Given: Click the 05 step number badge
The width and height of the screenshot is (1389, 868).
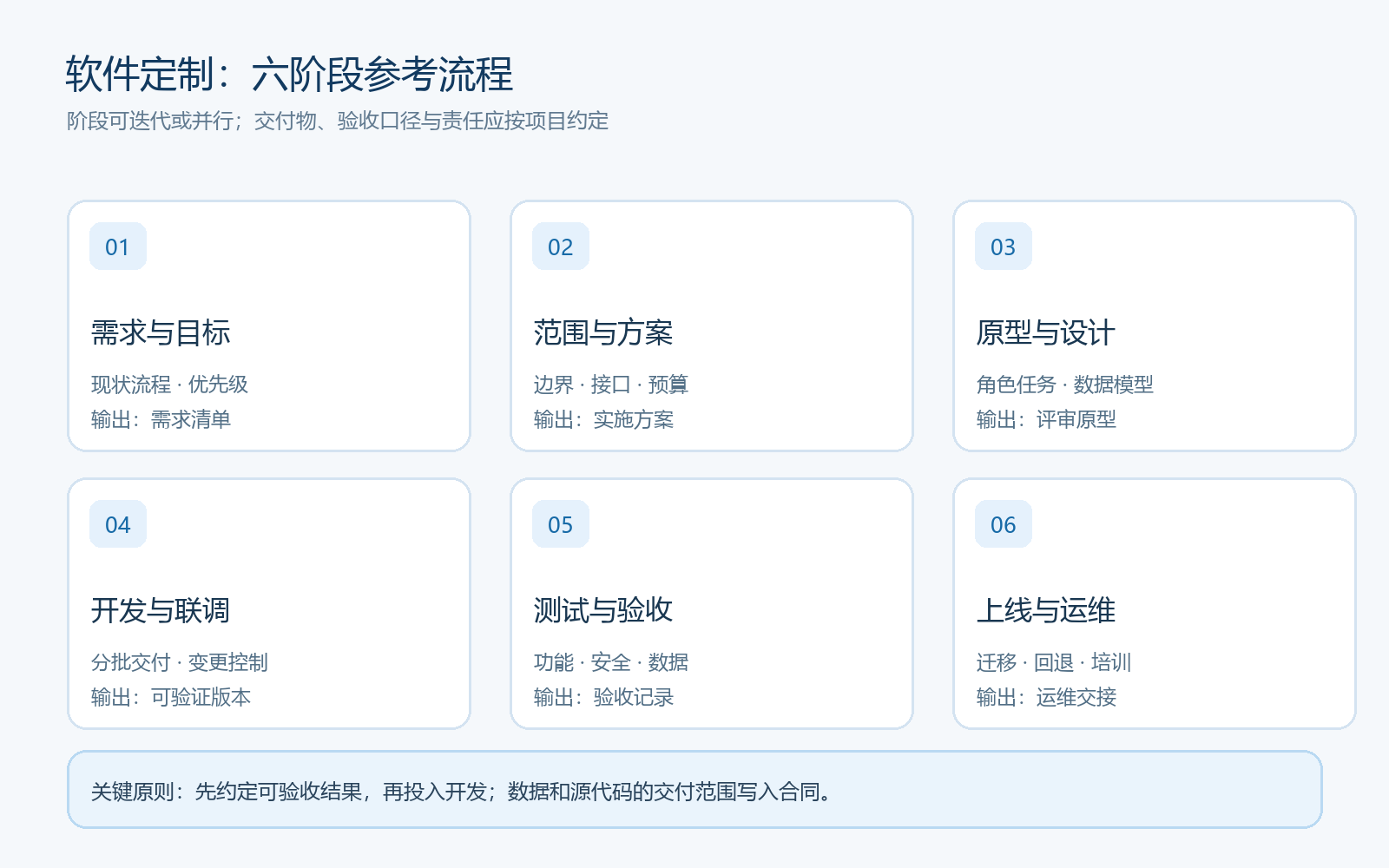Looking at the screenshot, I should [561, 524].
